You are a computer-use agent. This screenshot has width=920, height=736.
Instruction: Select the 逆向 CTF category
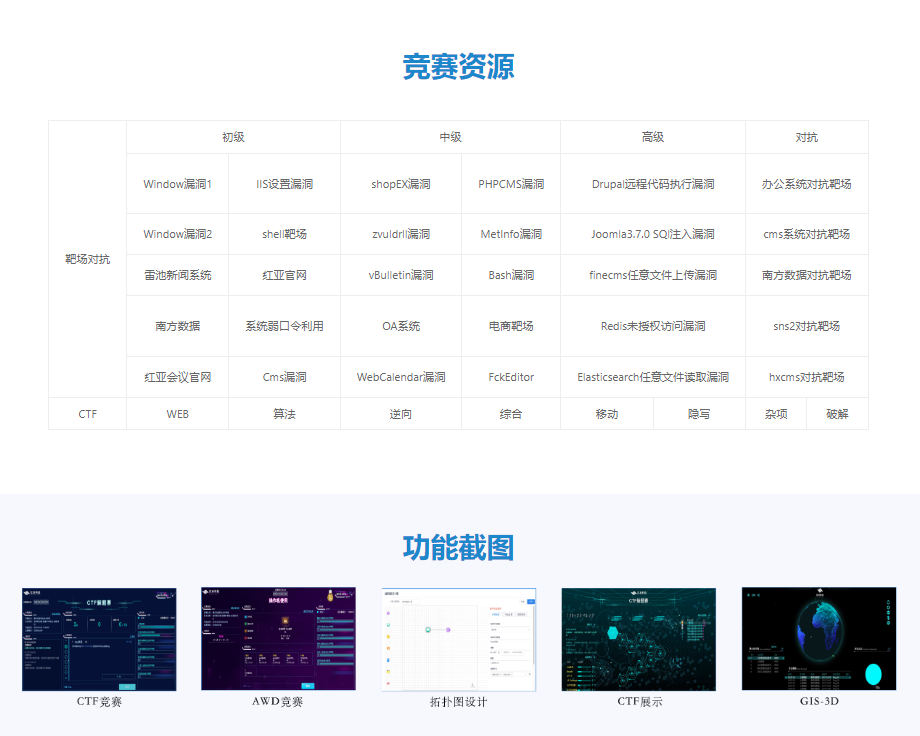click(400, 414)
